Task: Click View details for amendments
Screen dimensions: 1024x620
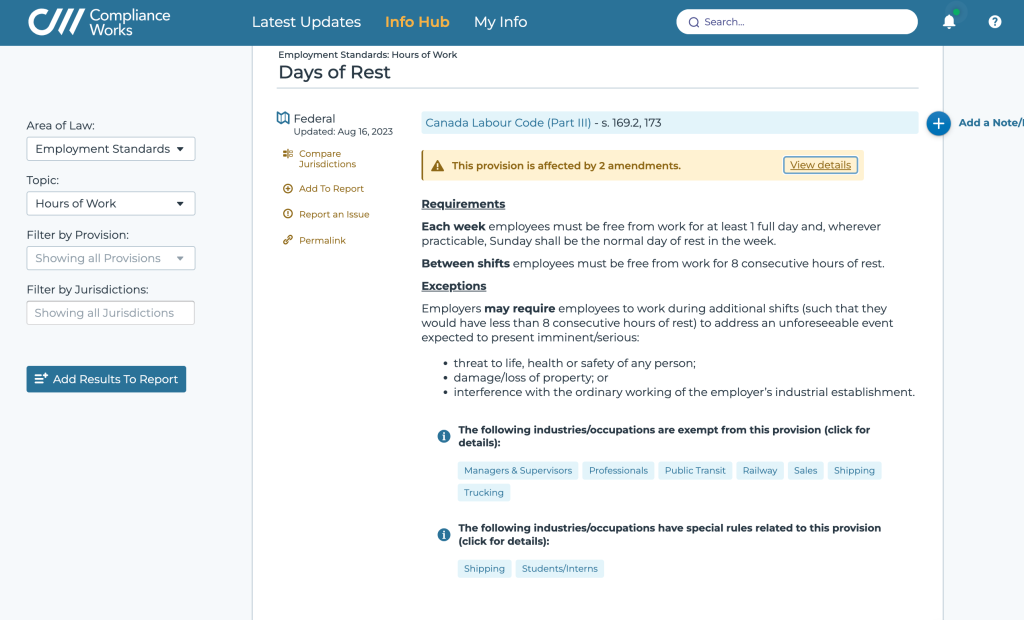Action: (820, 165)
